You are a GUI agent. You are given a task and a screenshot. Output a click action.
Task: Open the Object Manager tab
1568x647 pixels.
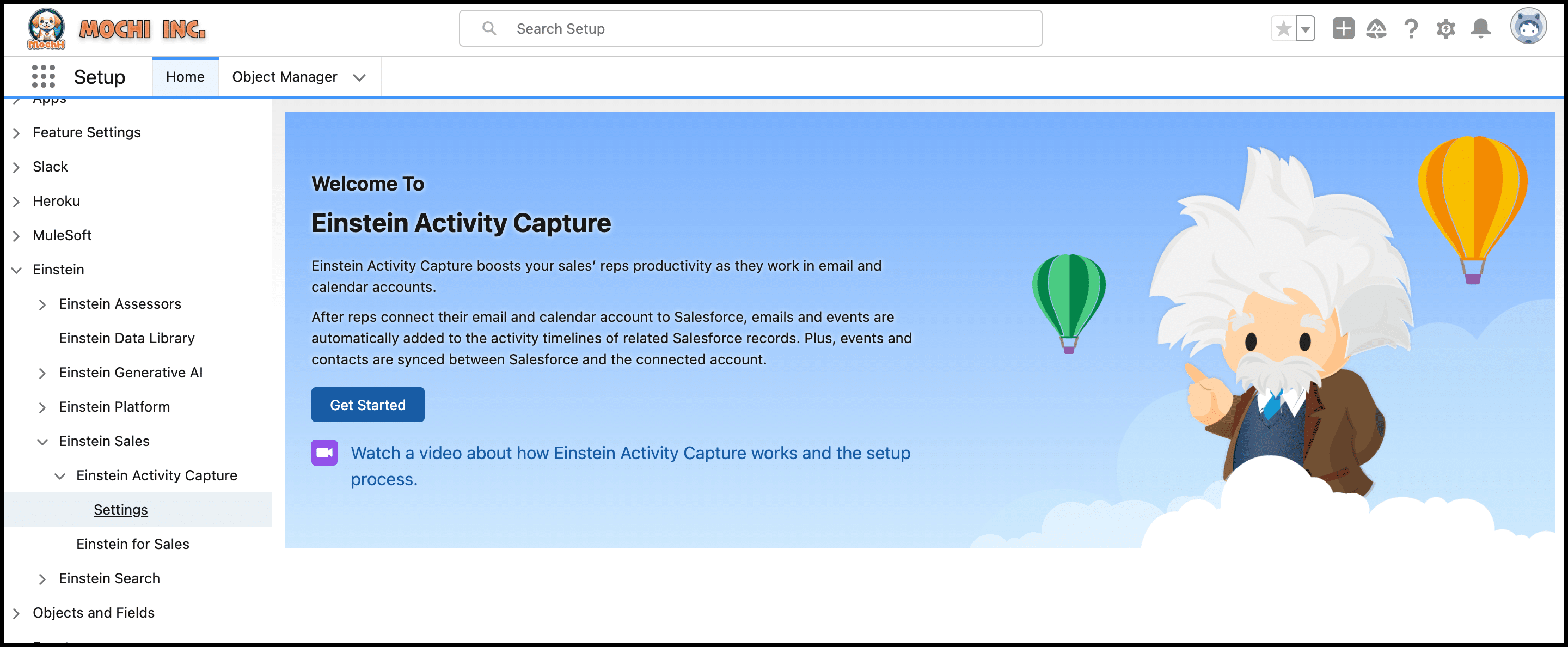(x=284, y=77)
